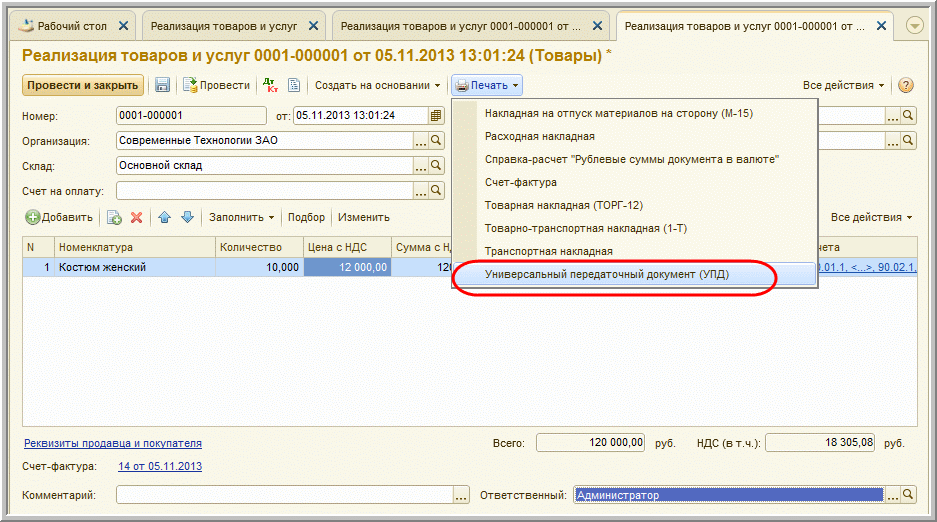Viewport: 937px width, 522px height.
Task: Open the Создать на основании dropdown
Action: click(378, 85)
